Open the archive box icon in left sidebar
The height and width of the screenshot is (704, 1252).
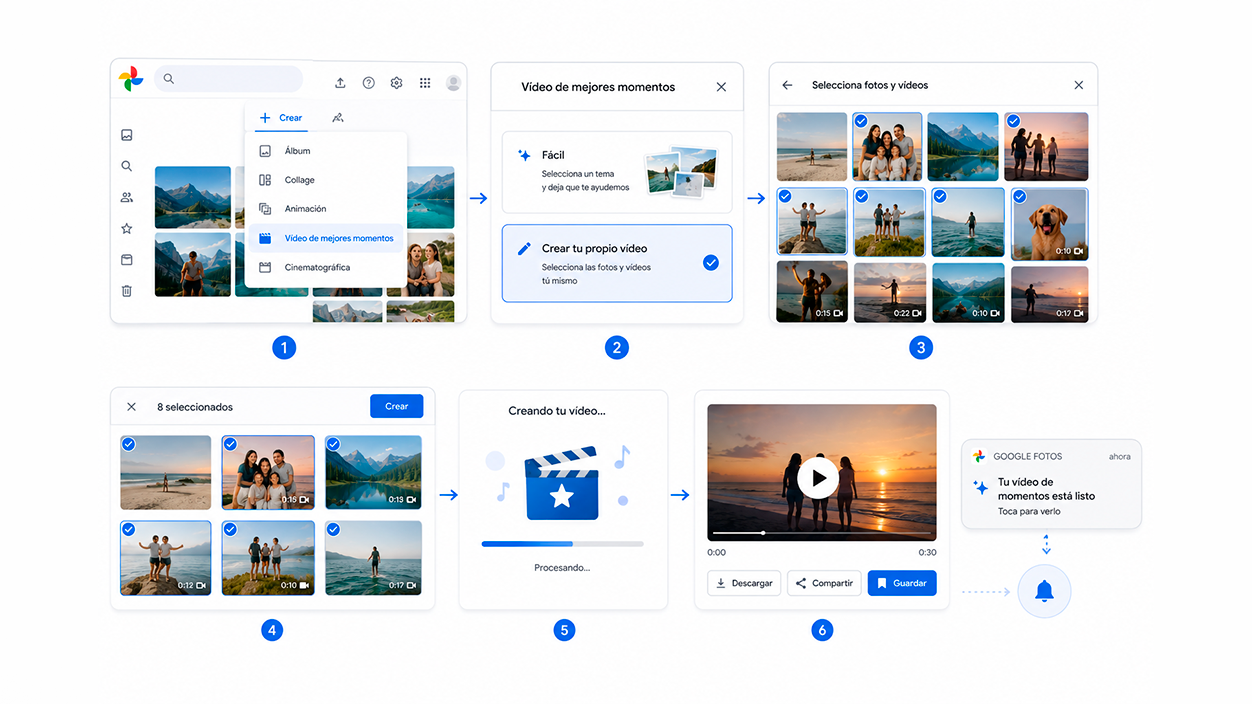point(127,260)
